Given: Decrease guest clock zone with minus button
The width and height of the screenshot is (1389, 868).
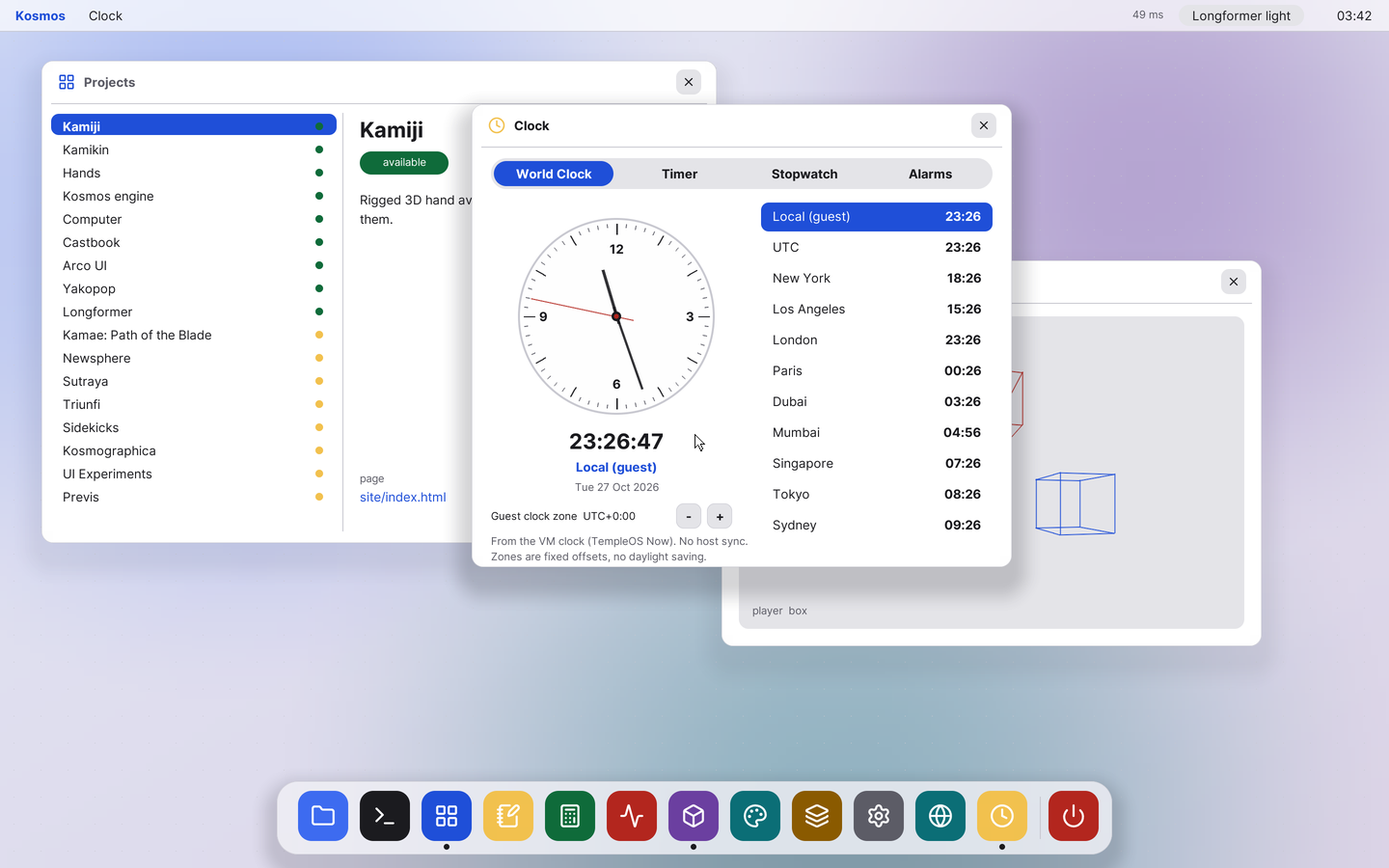Looking at the screenshot, I should [x=689, y=517].
